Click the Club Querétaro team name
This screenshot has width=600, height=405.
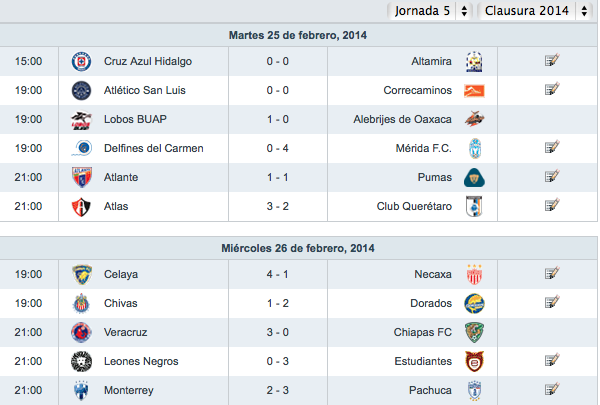pos(414,206)
